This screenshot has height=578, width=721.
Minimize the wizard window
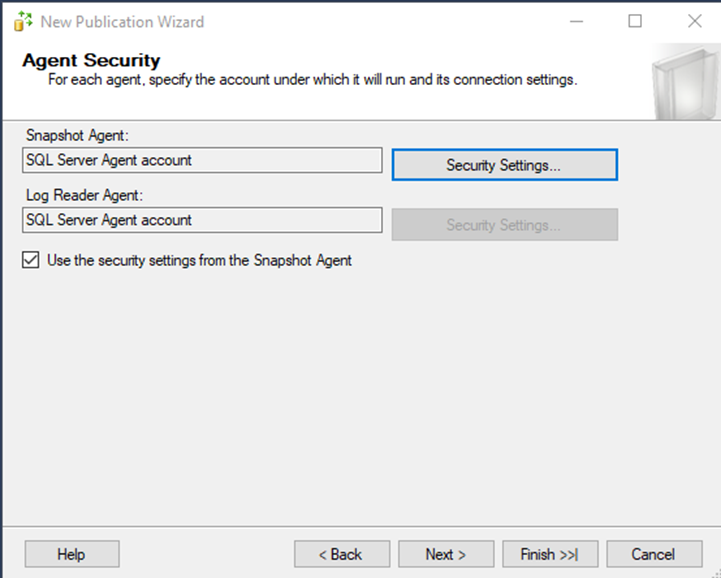(x=576, y=21)
